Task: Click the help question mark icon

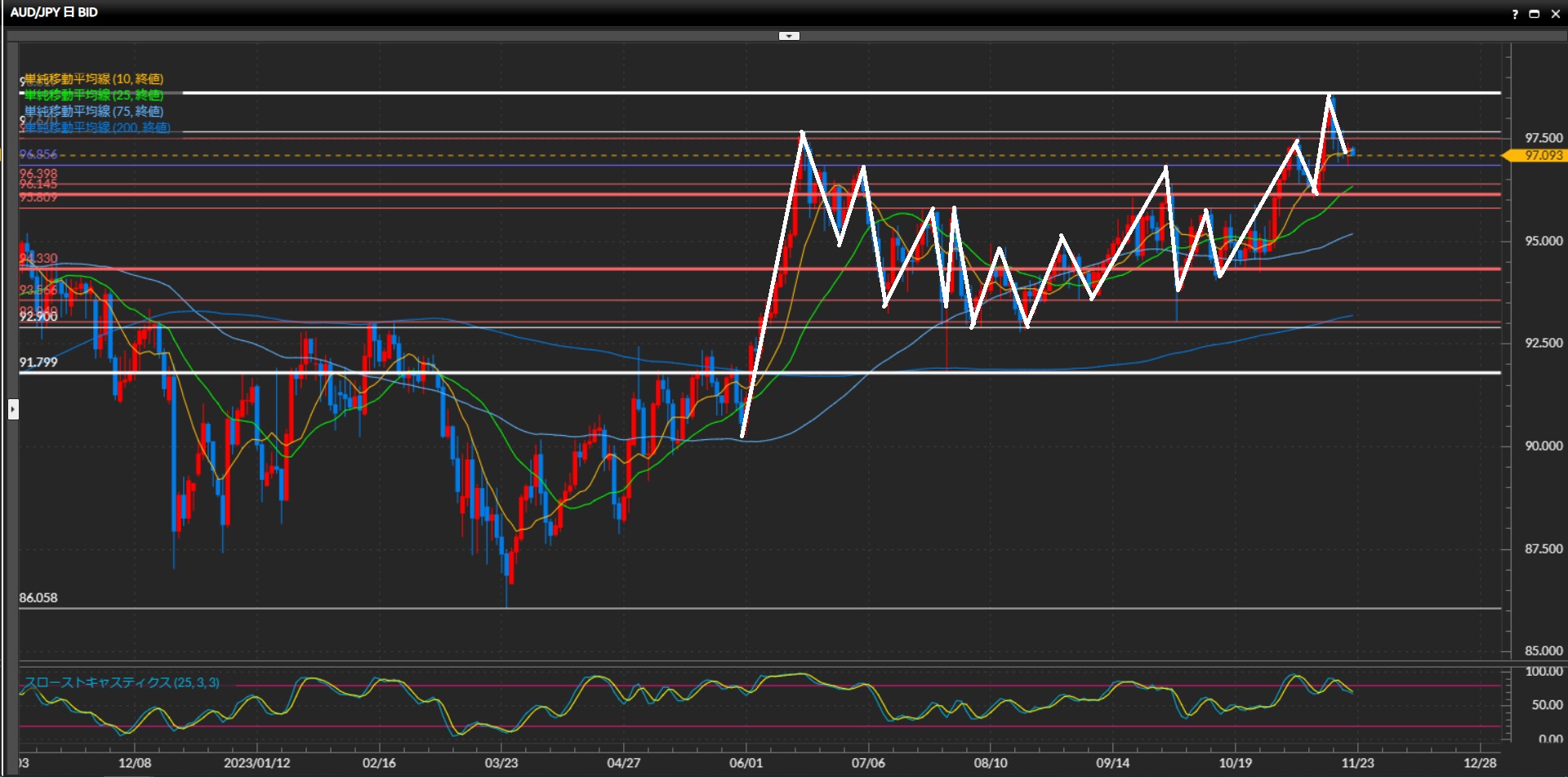Action: 1515,14
